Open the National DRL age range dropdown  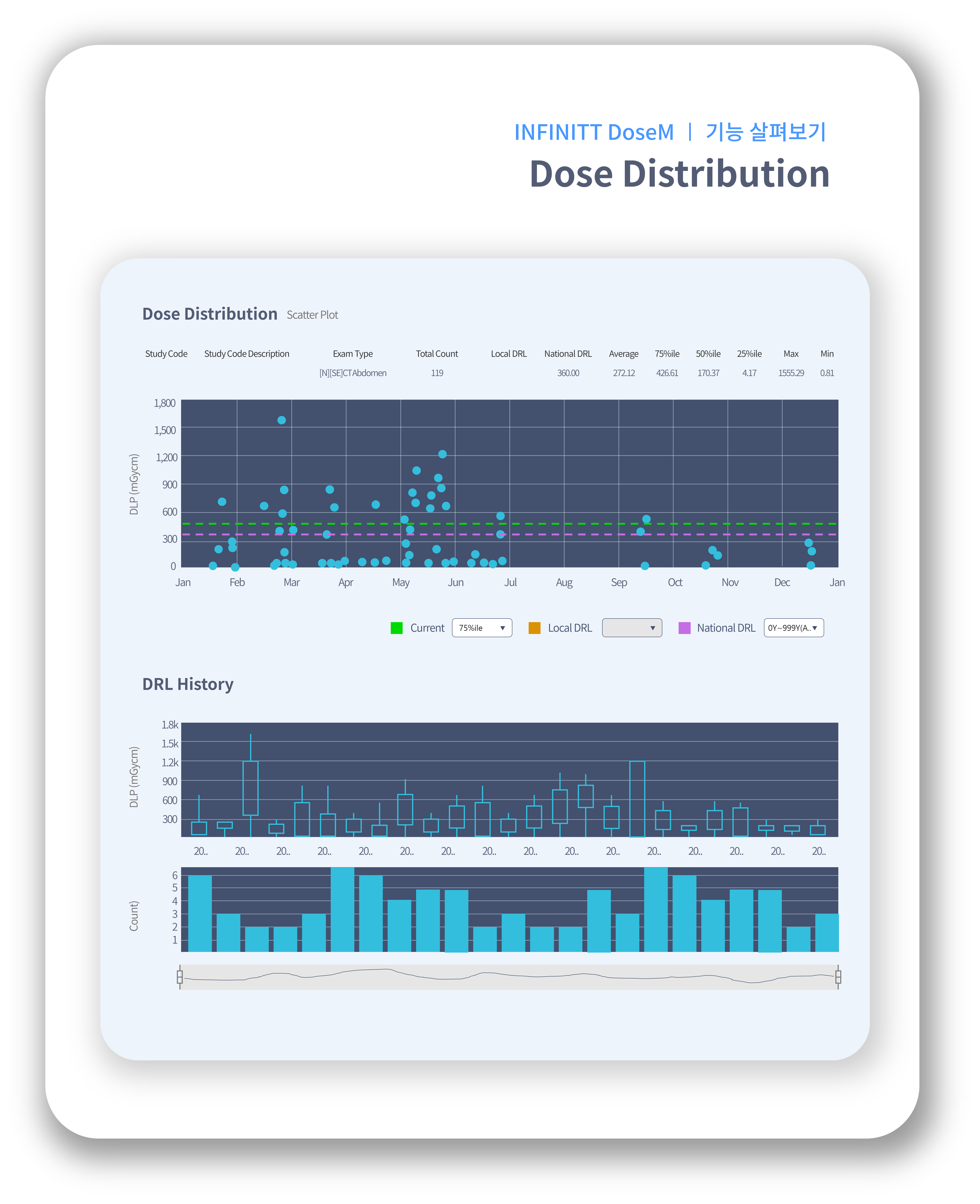coord(793,628)
